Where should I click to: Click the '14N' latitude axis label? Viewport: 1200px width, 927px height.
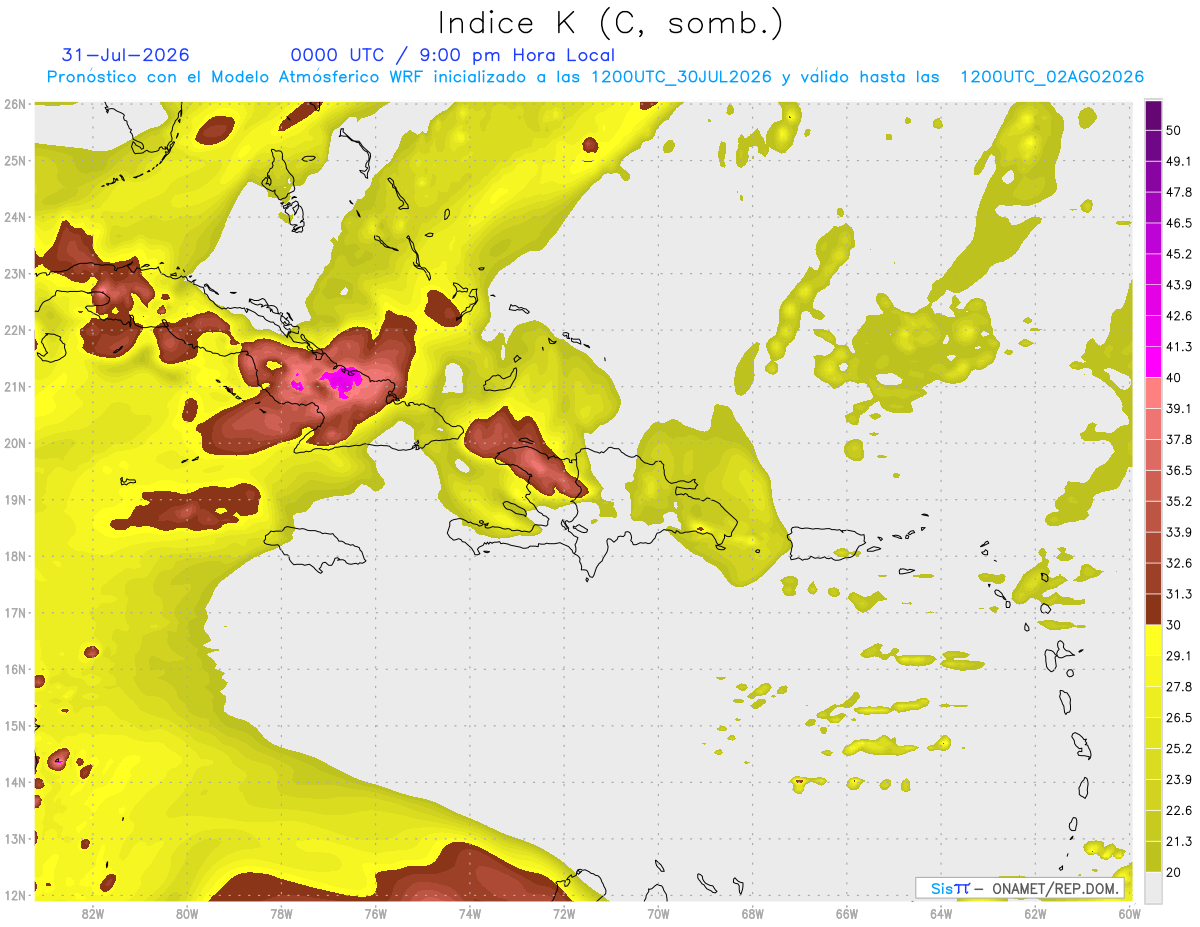[15, 782]
